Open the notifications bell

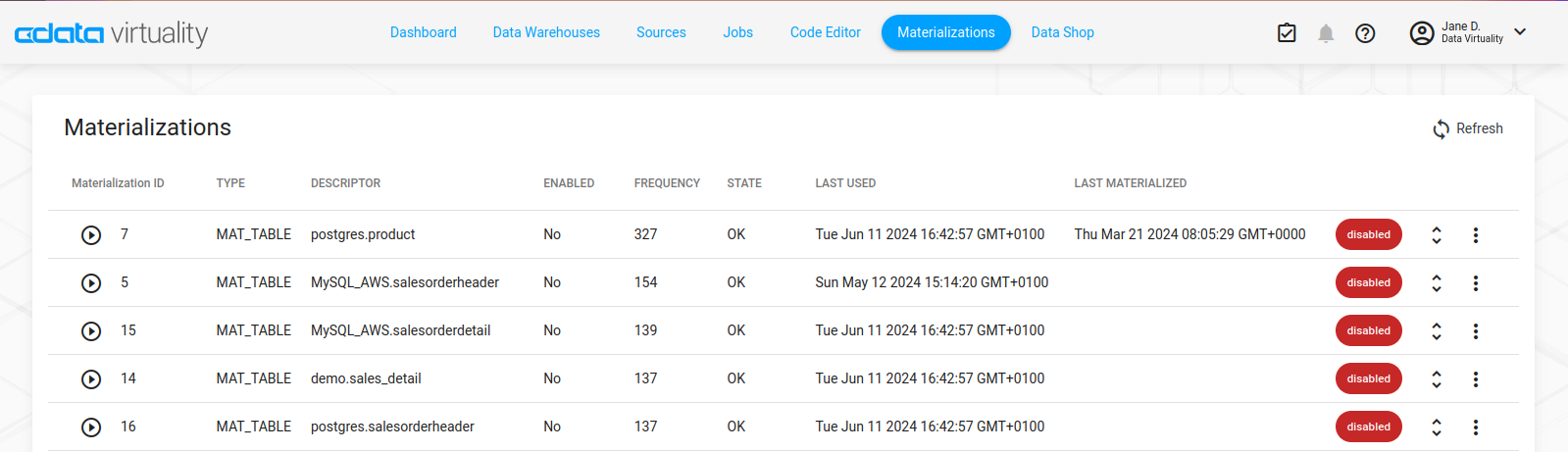(x=1326, y=33)
